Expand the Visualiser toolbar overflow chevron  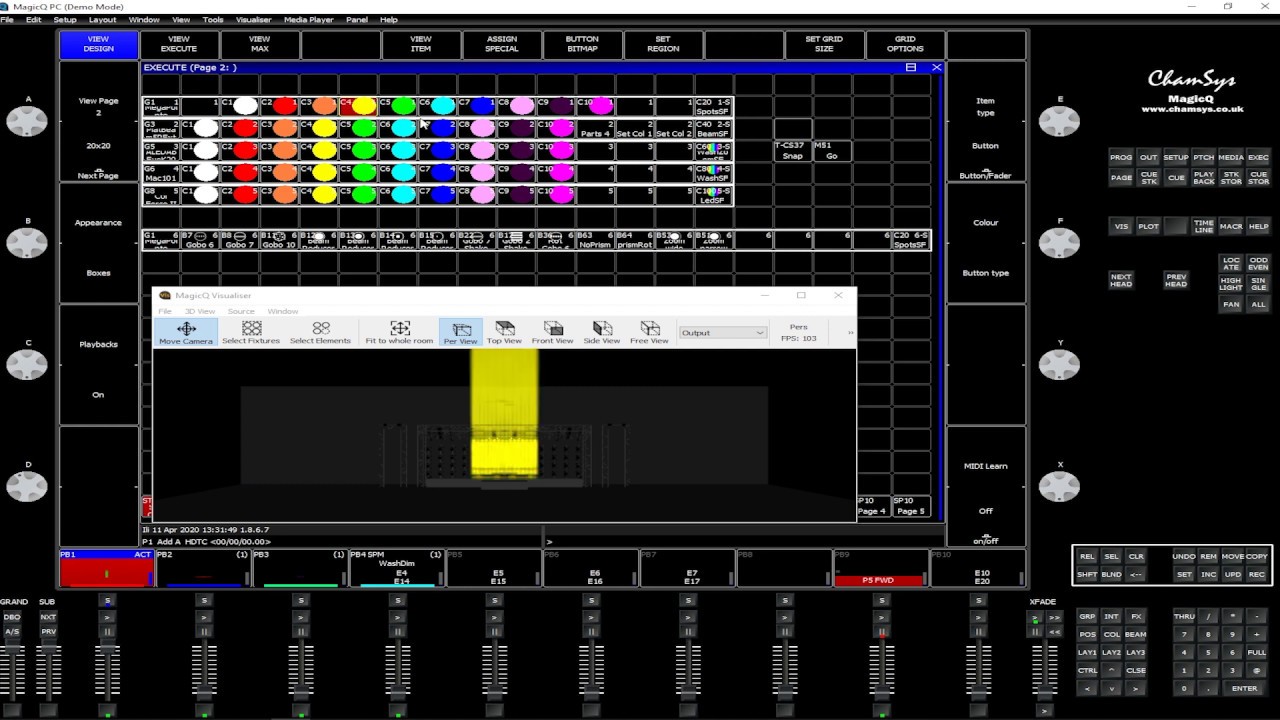click(x=851, y=333)
